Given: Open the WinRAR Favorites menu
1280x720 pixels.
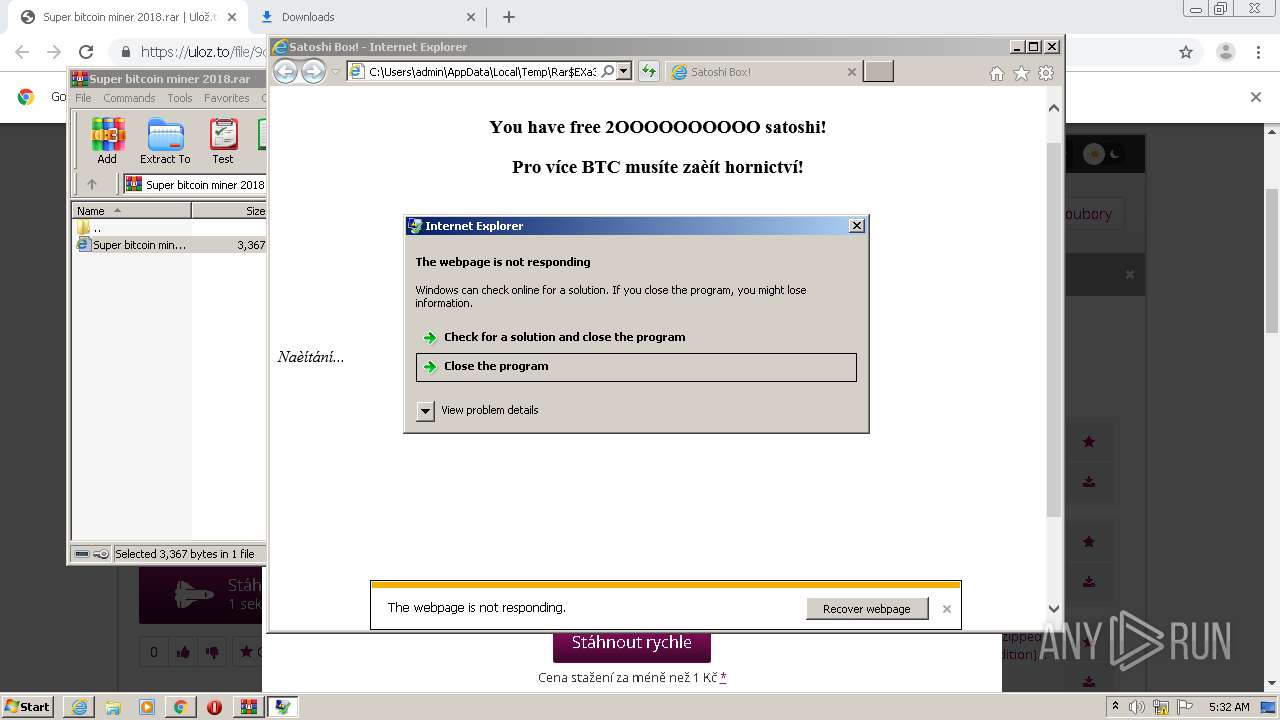Looking at the screenshot, I should [x=227, y=98].
